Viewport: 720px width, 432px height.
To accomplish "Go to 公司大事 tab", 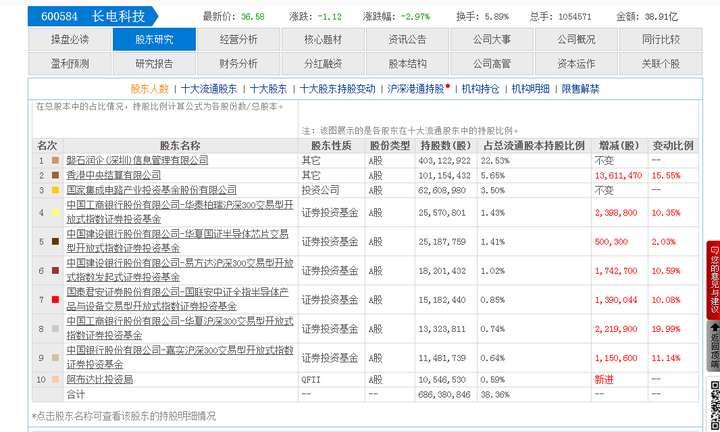I will [492, 39].
